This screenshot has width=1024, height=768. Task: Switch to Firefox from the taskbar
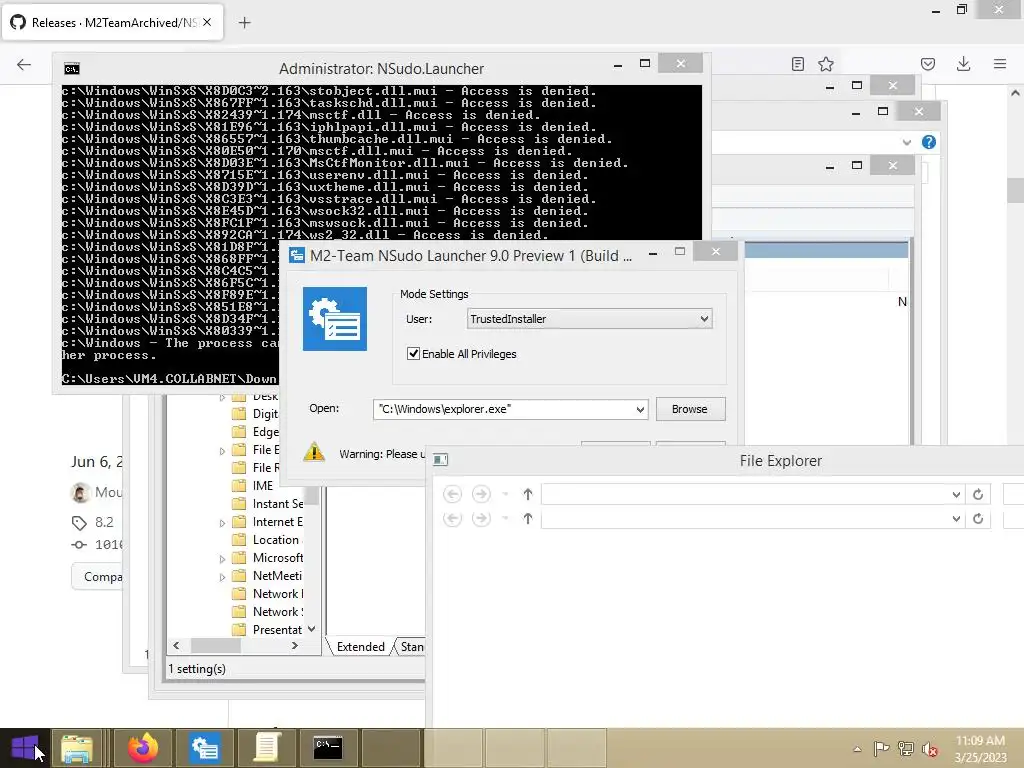[x=143, y=748]
